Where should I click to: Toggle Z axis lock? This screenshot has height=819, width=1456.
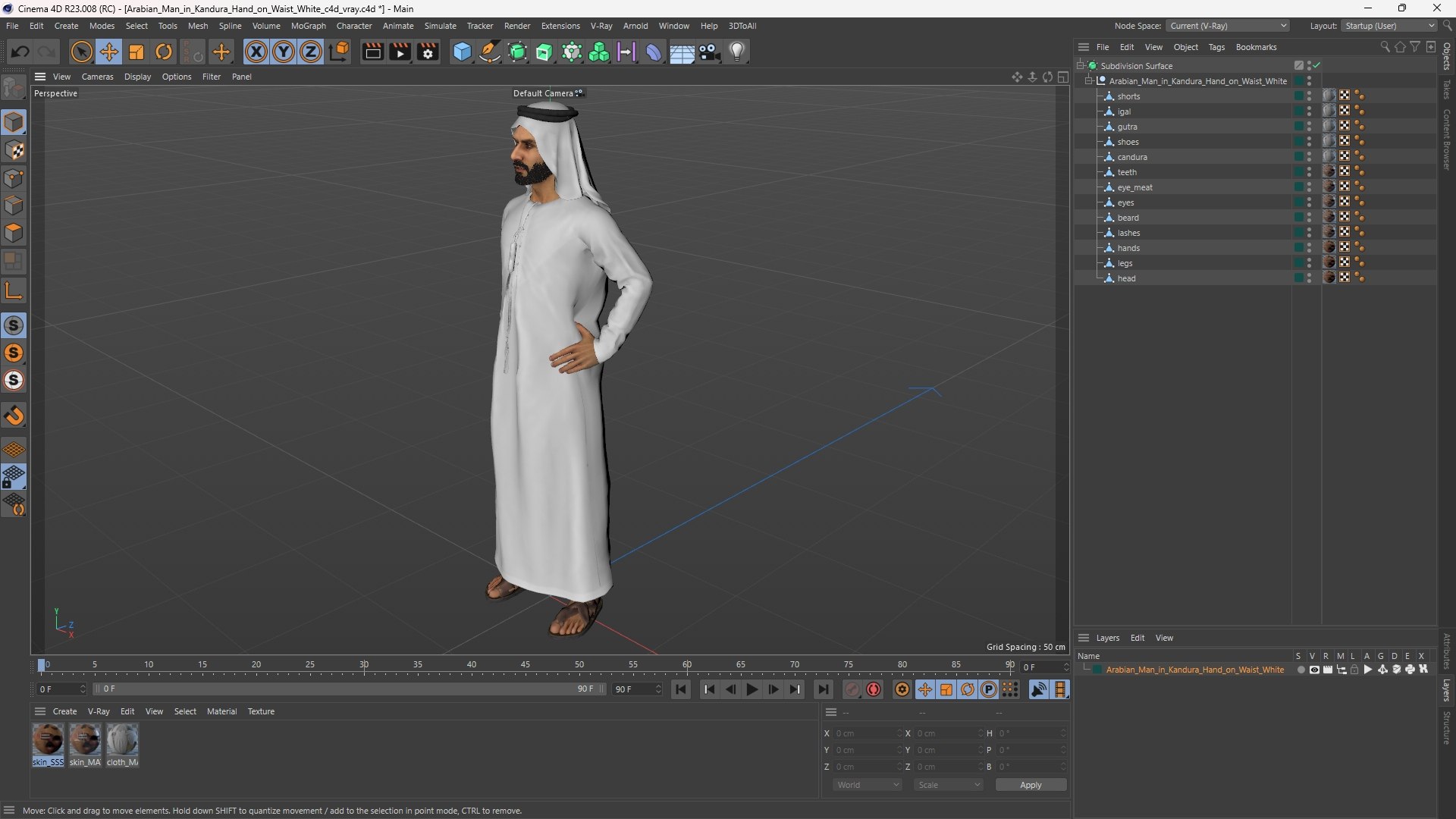point(311,52)
